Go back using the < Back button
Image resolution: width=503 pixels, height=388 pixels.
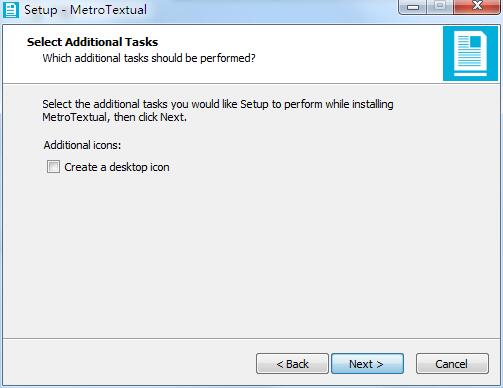coord(292,364)
